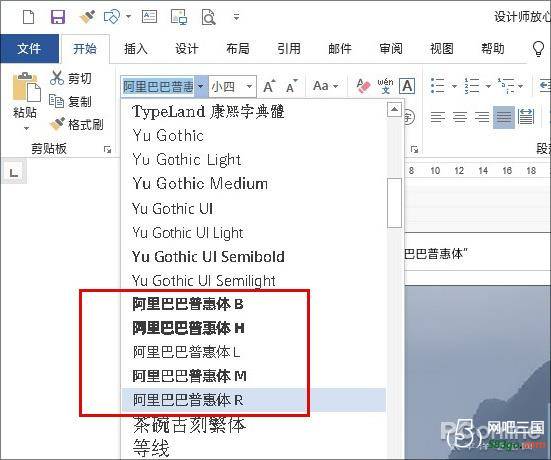Toggle justify text alignment
The width and height of the screenshot is (551, 460).
point(504,117)
